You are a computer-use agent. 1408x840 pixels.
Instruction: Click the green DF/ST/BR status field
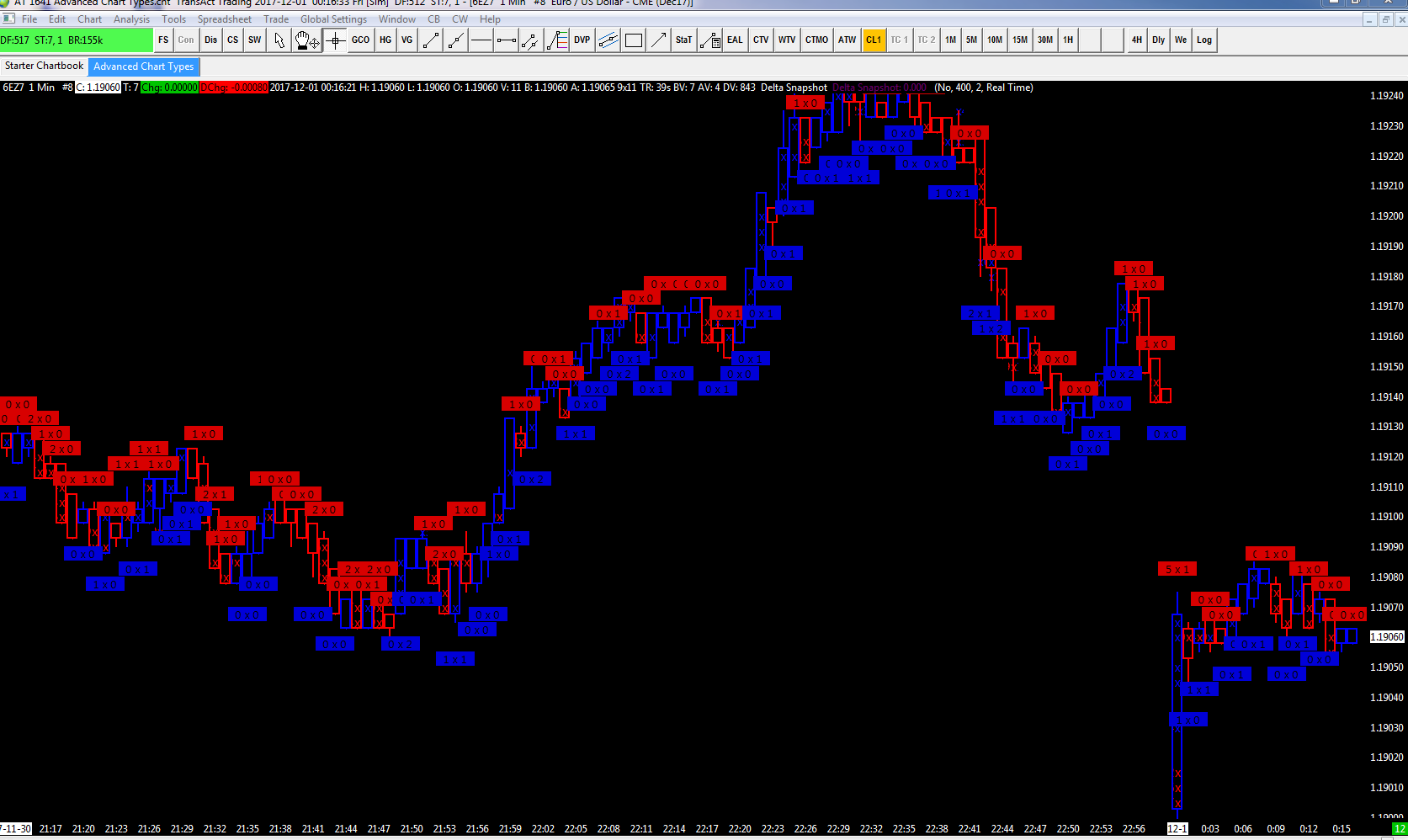76,40
